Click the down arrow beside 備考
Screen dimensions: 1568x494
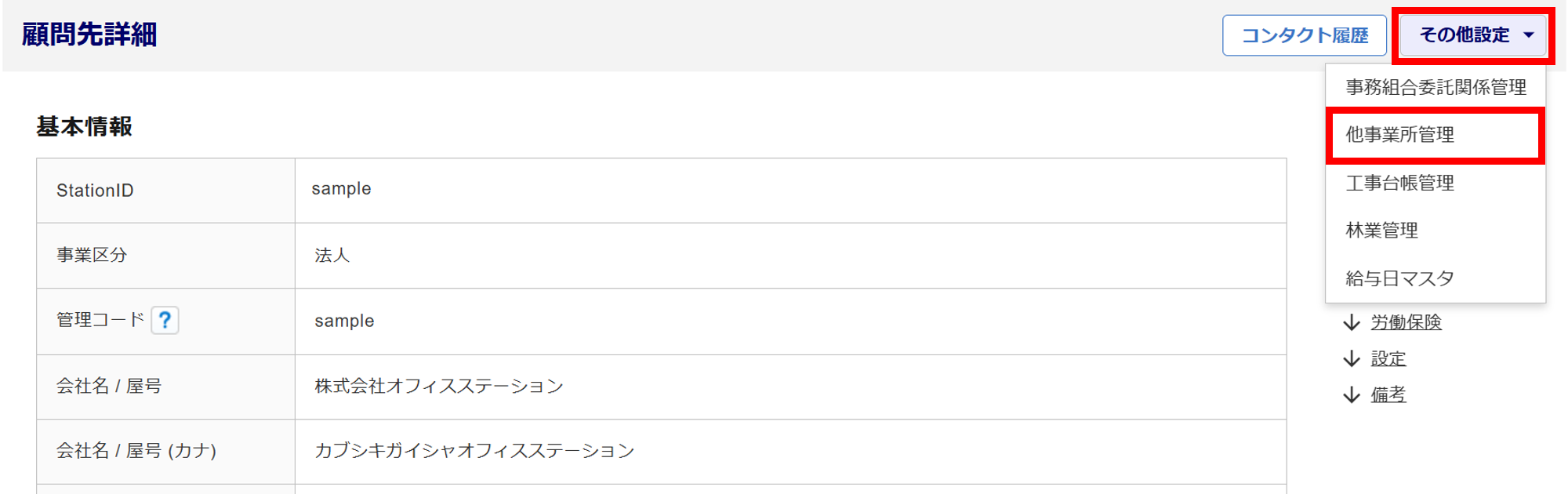click(x=1352, y=395)
